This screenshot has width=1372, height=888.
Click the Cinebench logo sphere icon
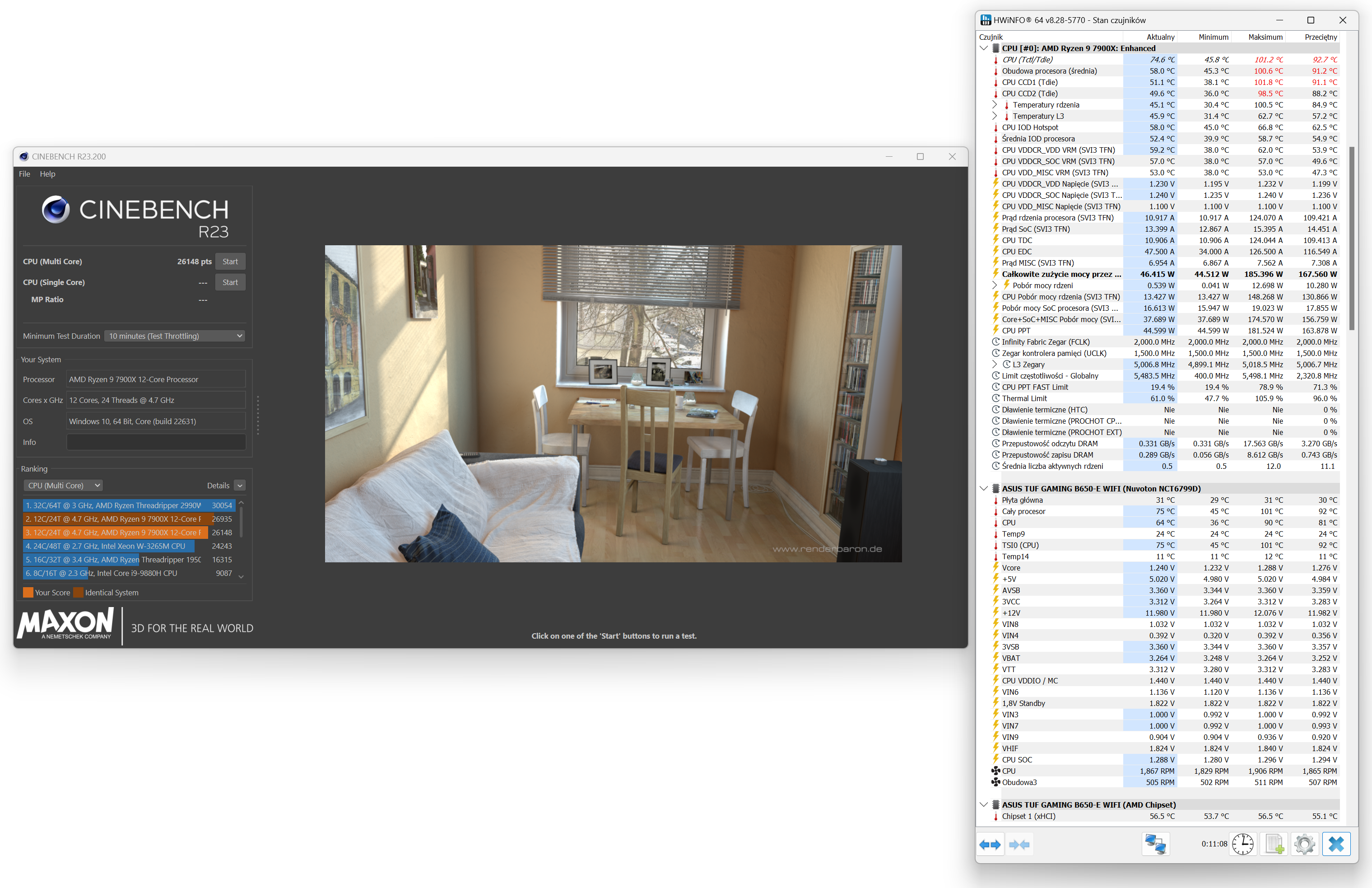point(56,209)
